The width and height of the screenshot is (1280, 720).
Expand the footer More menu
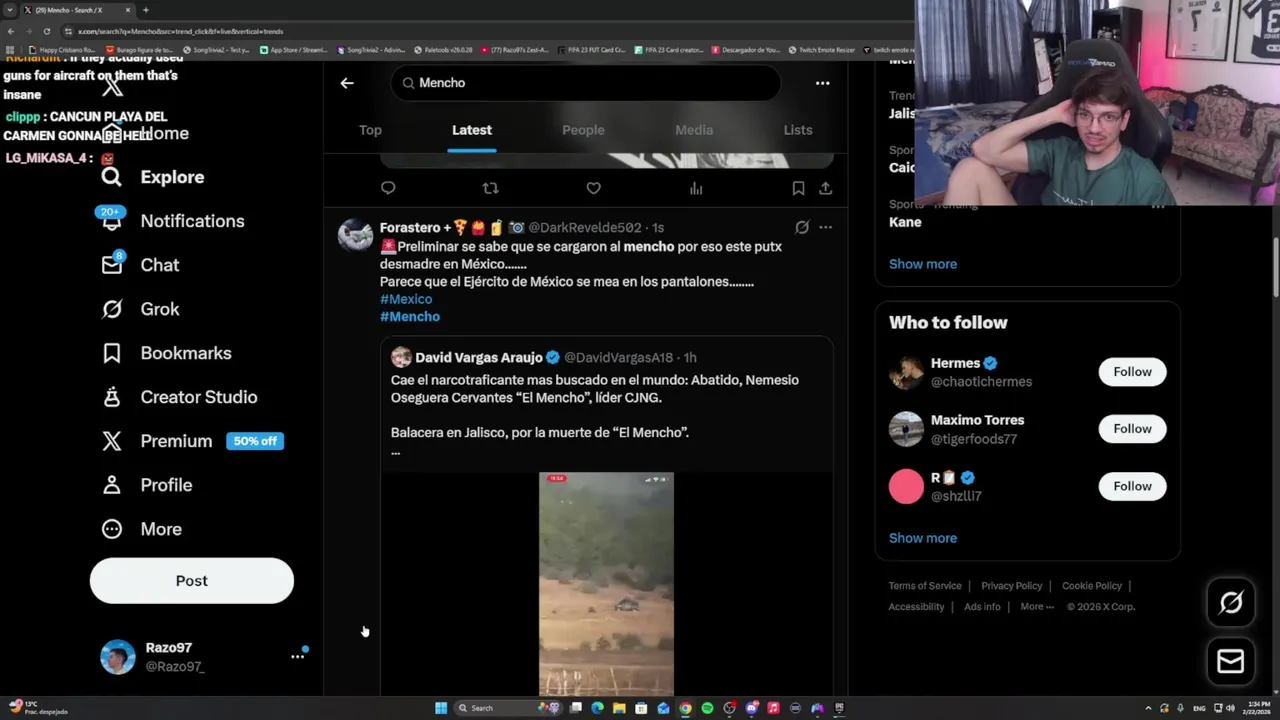pos(1037,607)
